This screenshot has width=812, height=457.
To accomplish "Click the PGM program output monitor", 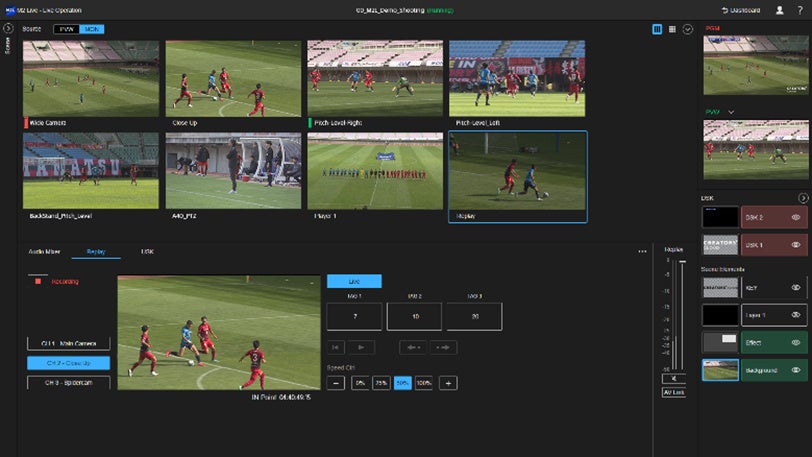I will [x=756, y=65].
